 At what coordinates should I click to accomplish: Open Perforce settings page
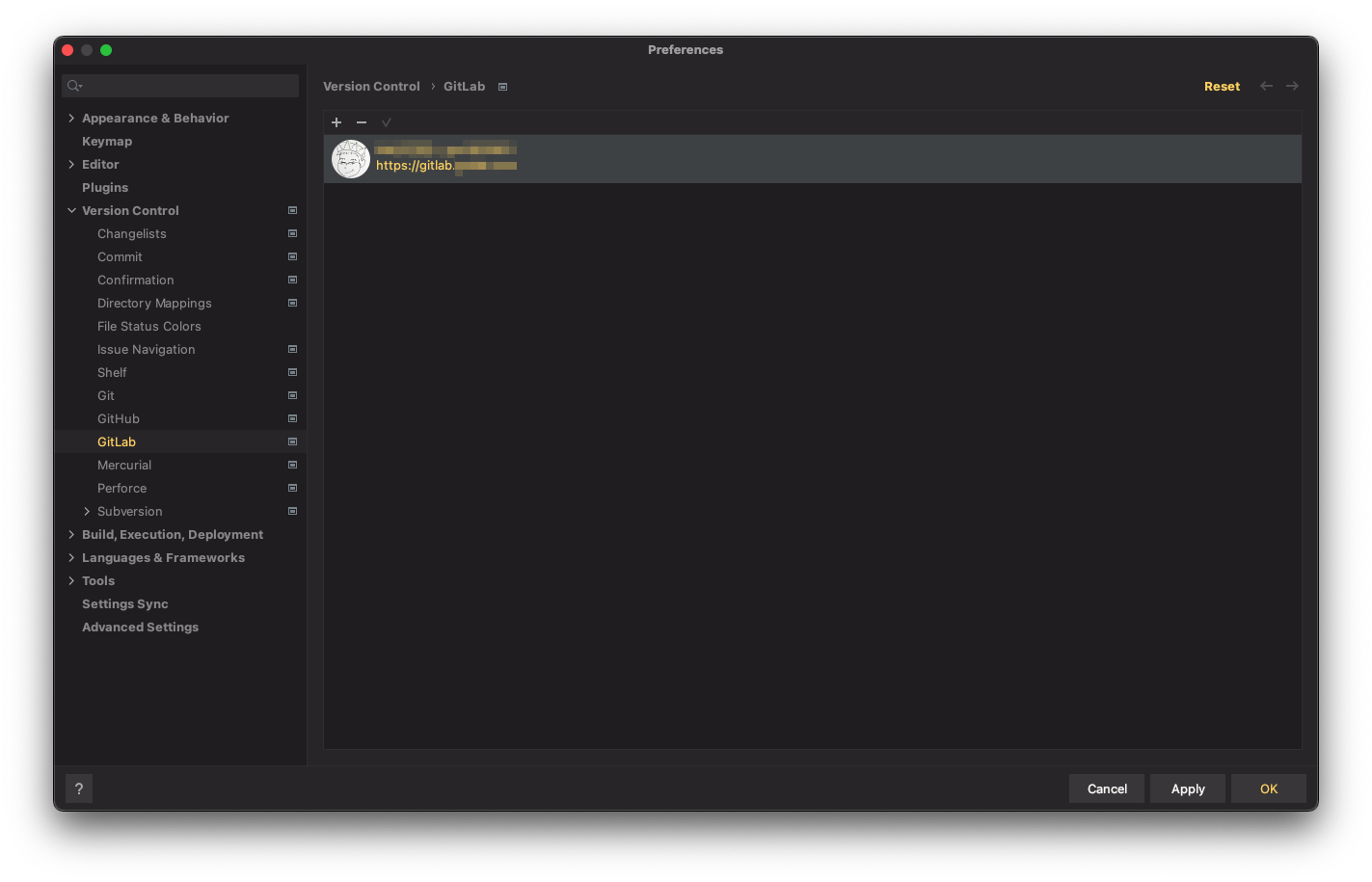coord(122,488)
